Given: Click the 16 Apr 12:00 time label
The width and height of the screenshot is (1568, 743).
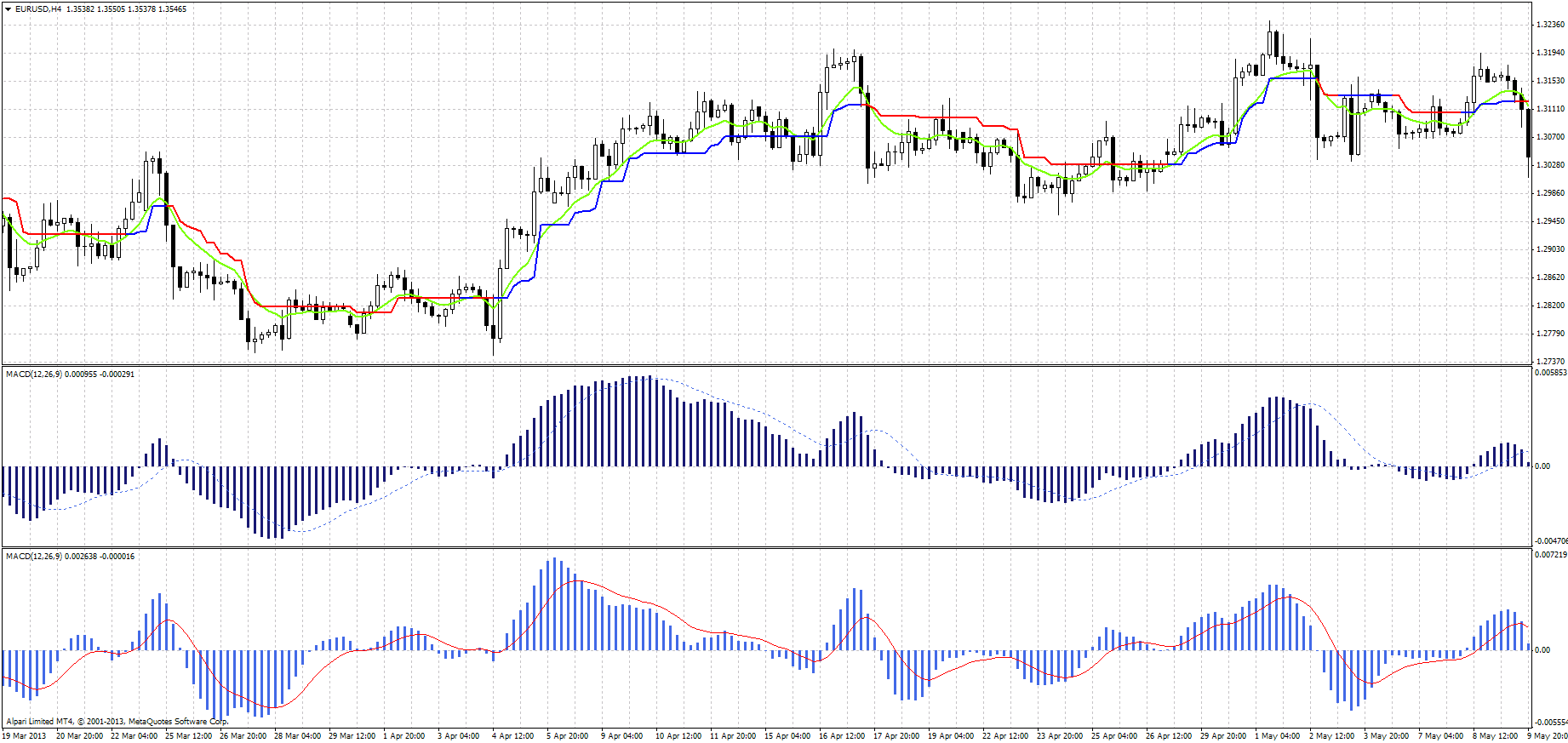Looking at the screenshot, I should (842, 736).
